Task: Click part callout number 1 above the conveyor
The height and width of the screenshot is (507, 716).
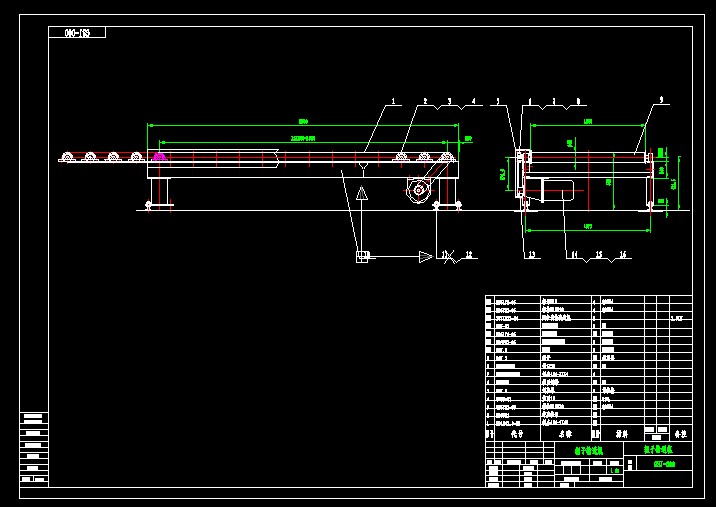Action: pos(393,101)
